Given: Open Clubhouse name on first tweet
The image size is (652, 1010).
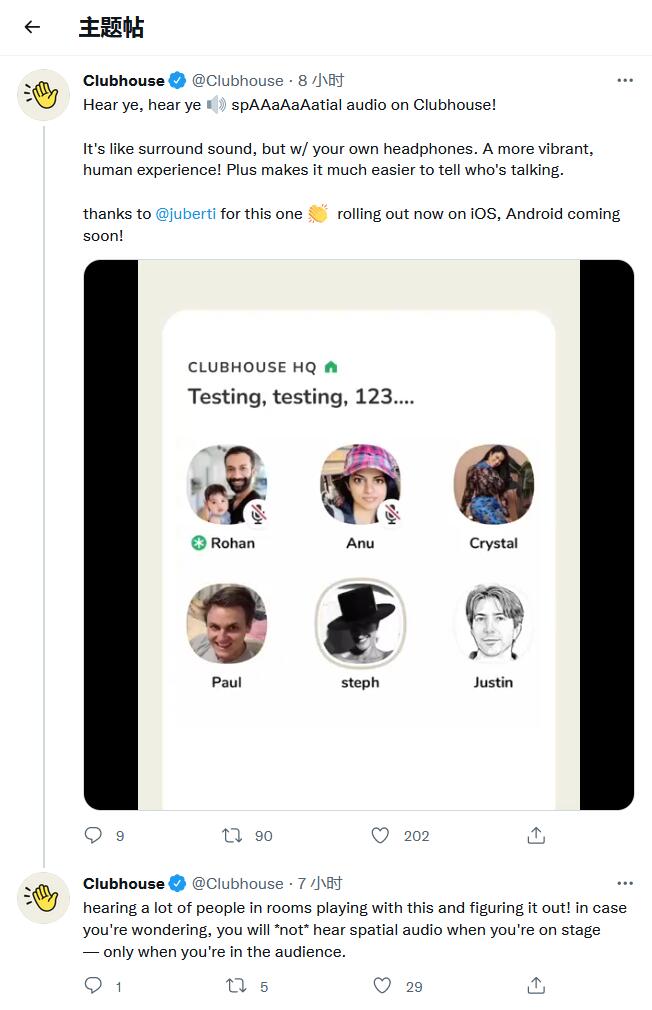Looking at the screenshot, I should click(x=124, y=80).
